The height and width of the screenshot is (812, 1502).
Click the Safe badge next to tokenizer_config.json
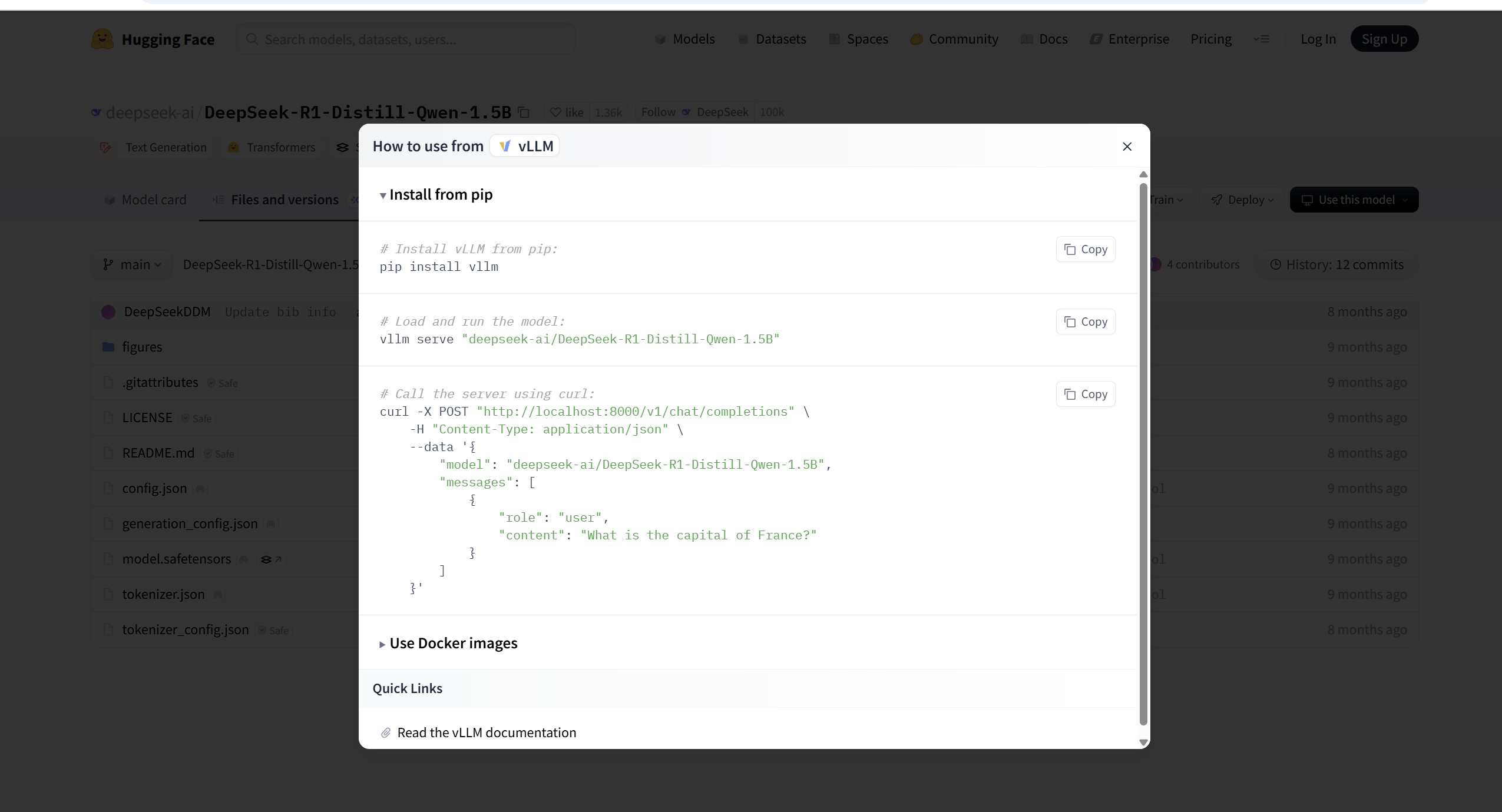(274, 631)
